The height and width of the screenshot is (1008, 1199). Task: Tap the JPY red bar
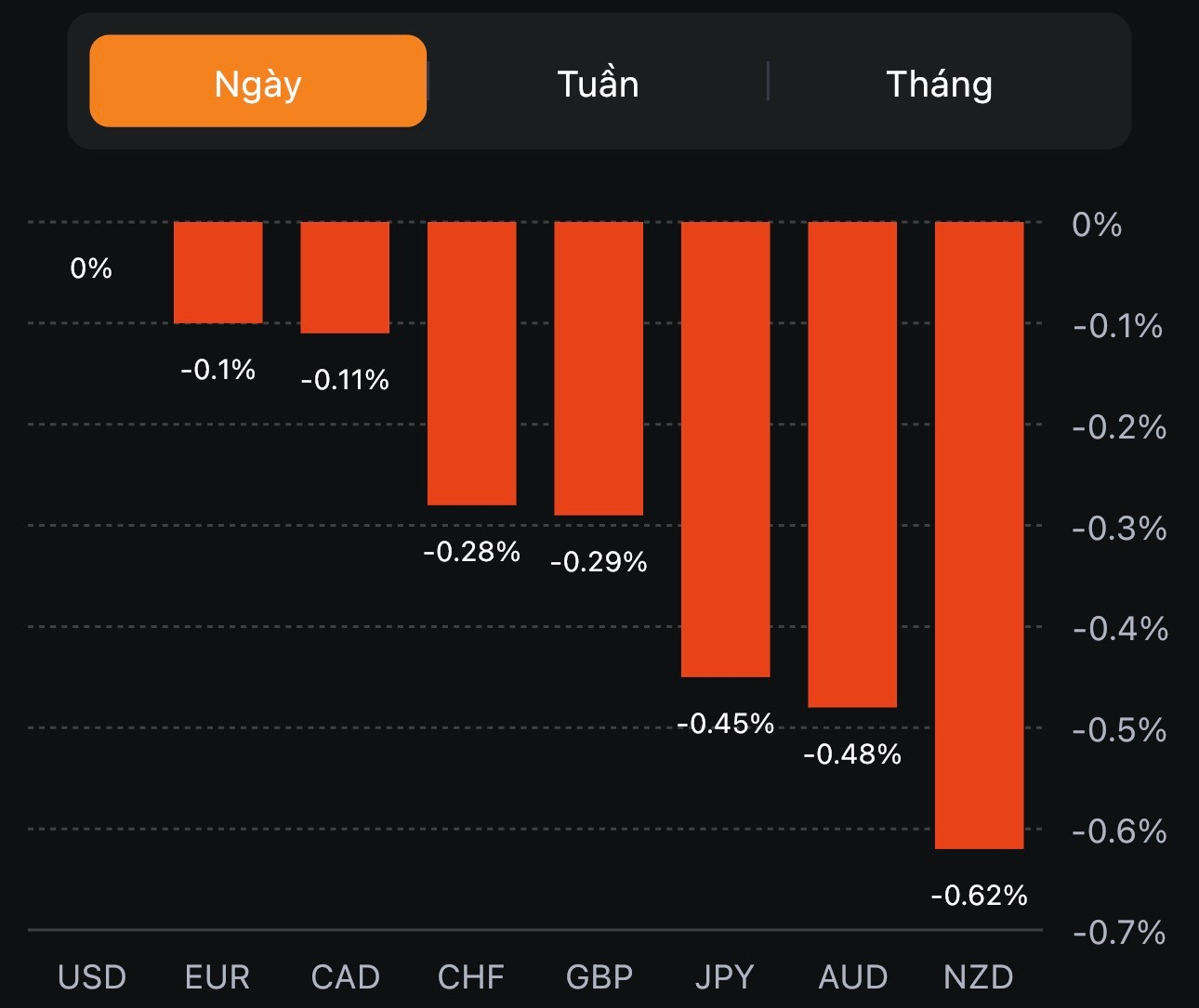point(726,449)
